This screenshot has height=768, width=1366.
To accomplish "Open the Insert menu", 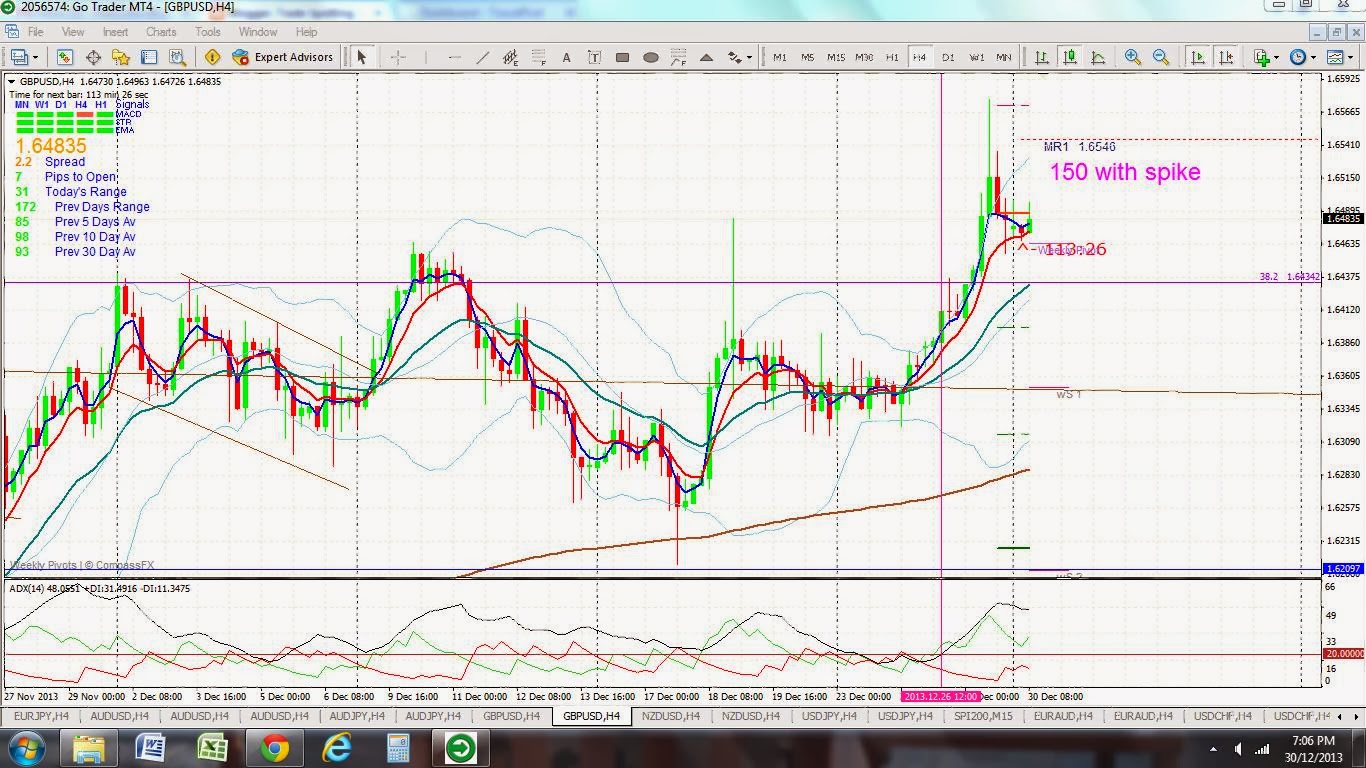I will tap(115, 32).
